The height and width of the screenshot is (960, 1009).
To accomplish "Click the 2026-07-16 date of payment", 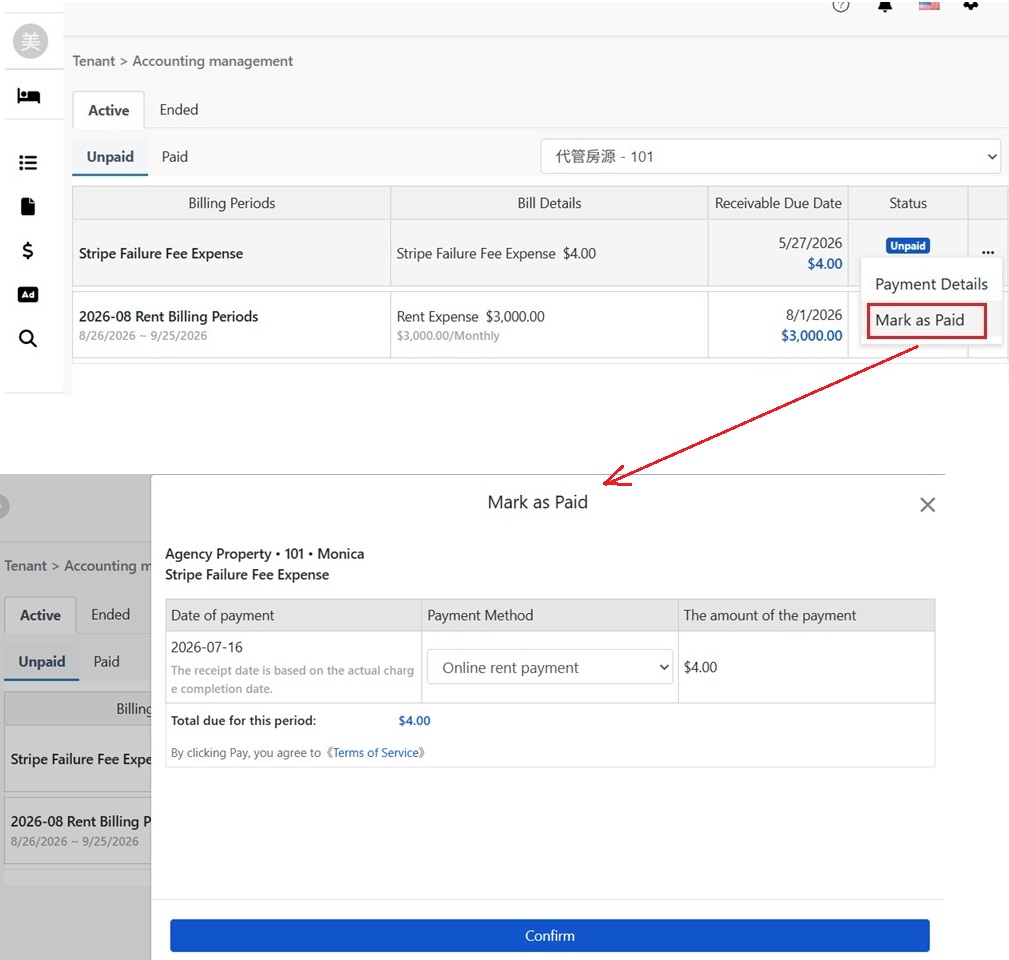I will point(207,647).
